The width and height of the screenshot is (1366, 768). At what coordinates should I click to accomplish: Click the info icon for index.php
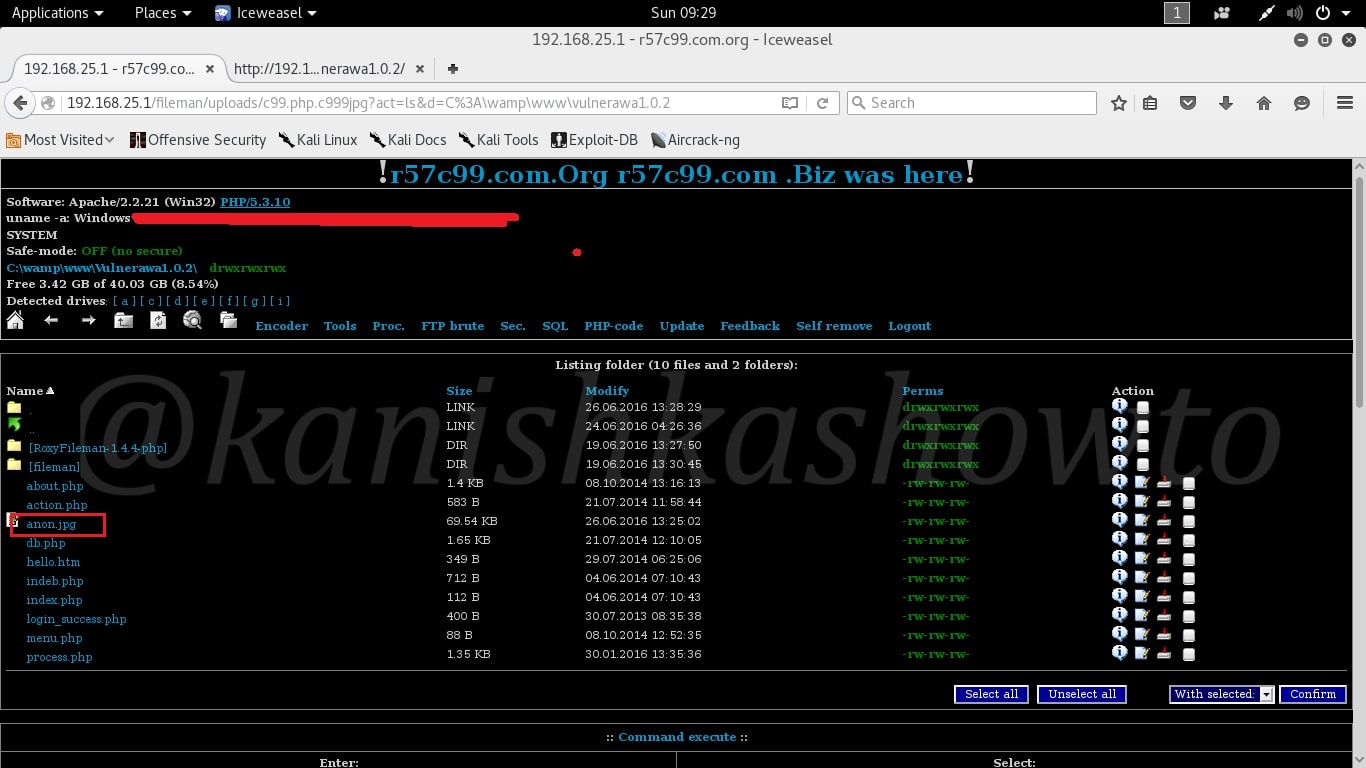(1119, 596)
